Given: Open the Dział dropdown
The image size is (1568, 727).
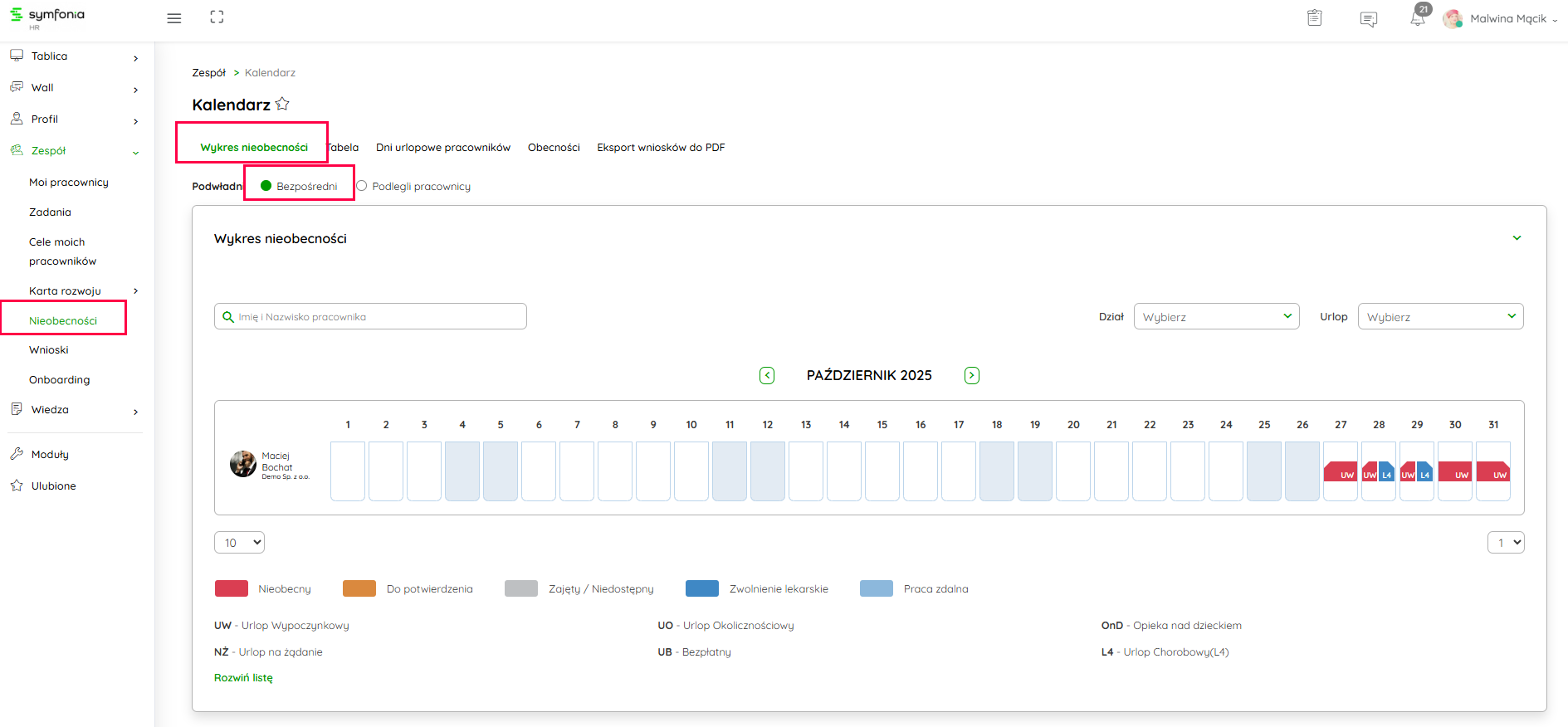Looking at the screenshot, I should (1216, 317).
